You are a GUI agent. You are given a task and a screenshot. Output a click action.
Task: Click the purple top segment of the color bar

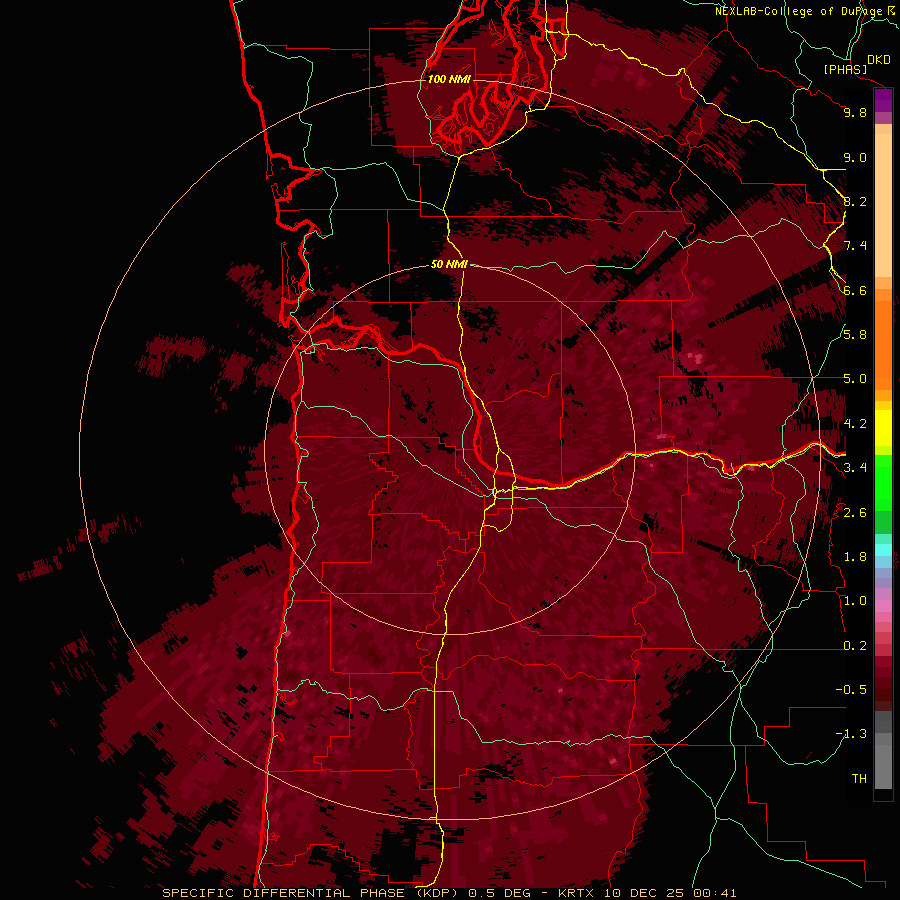[x=883, y=101]
